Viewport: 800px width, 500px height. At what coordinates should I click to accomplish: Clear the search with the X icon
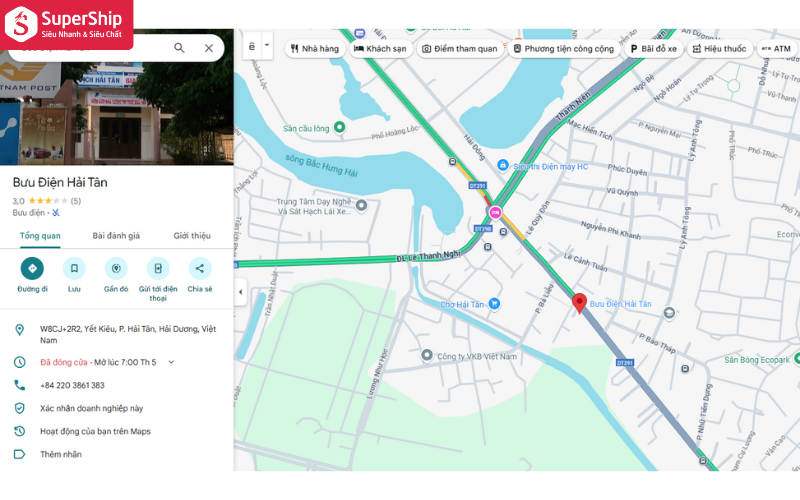pyautogui.click(x=209, y=48)
